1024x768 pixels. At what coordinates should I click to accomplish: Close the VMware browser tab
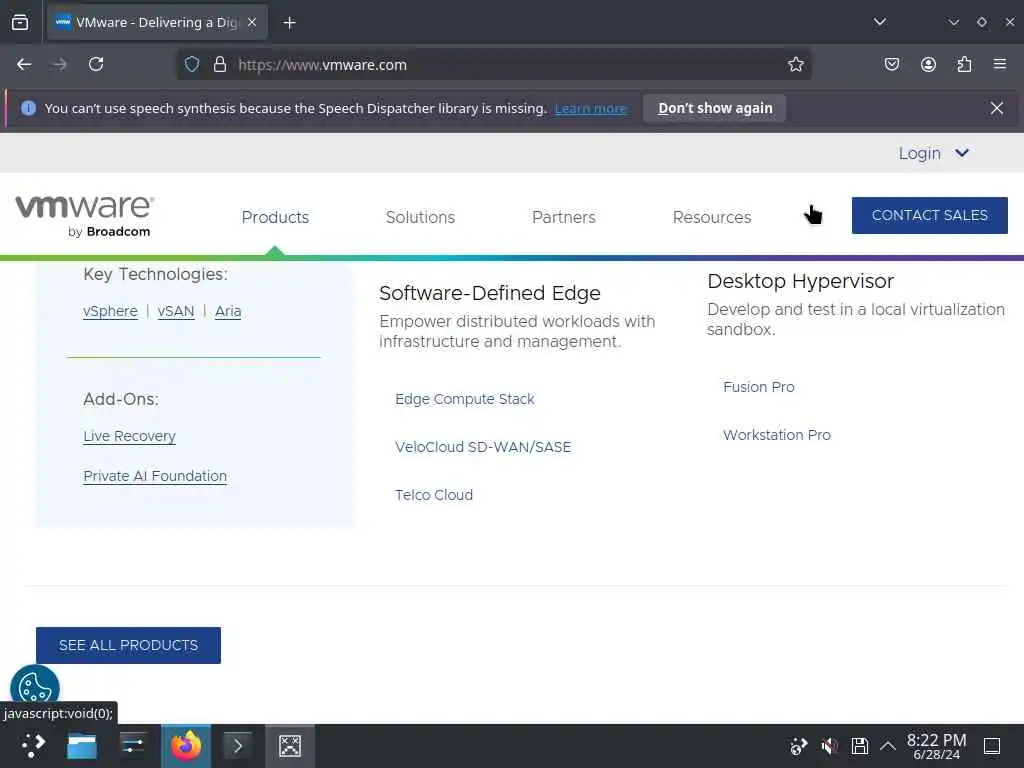[252, 23]
